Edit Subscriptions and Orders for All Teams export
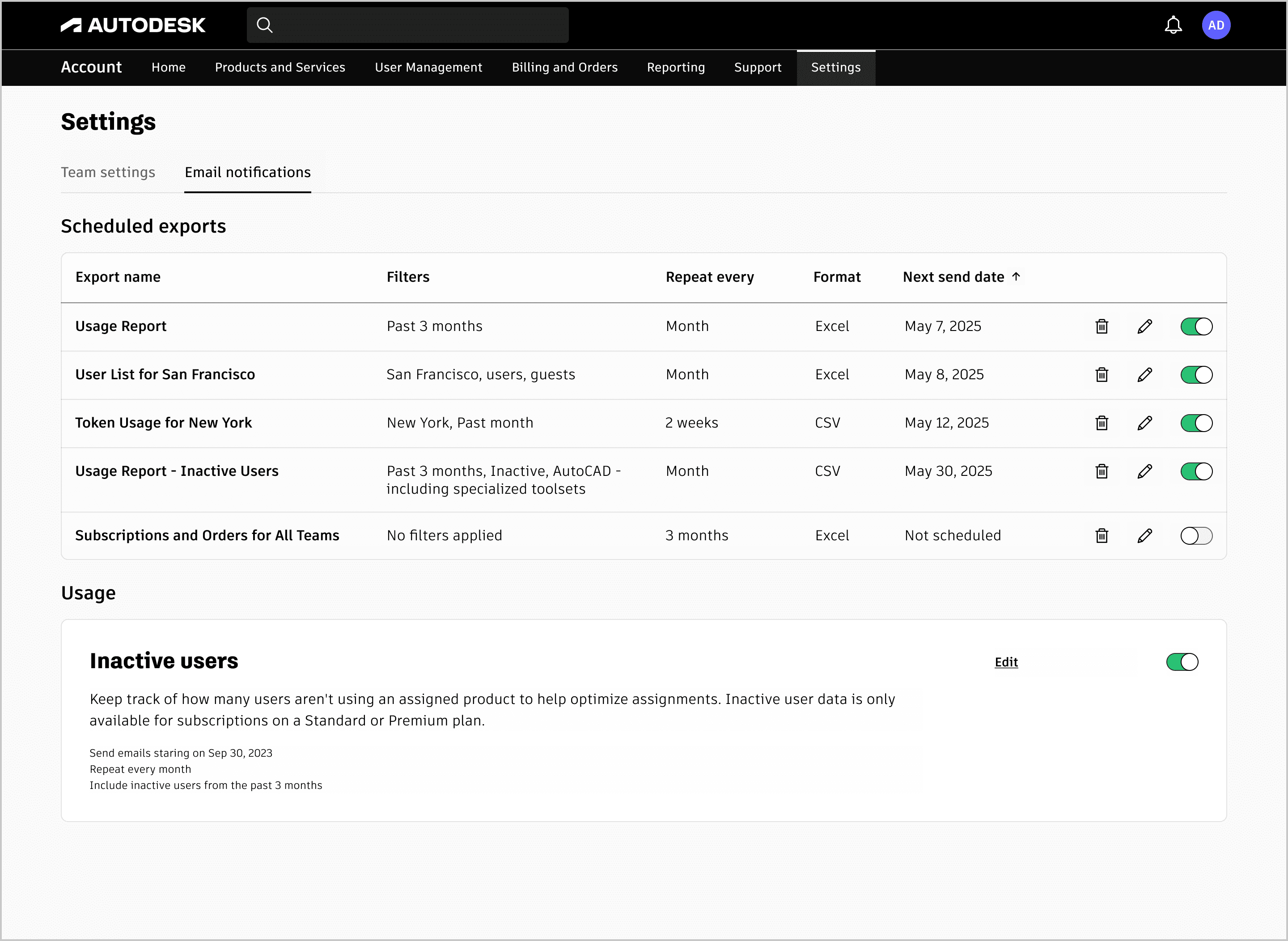This screenshot has width=1288, height=941. (x=1144, y=536)
